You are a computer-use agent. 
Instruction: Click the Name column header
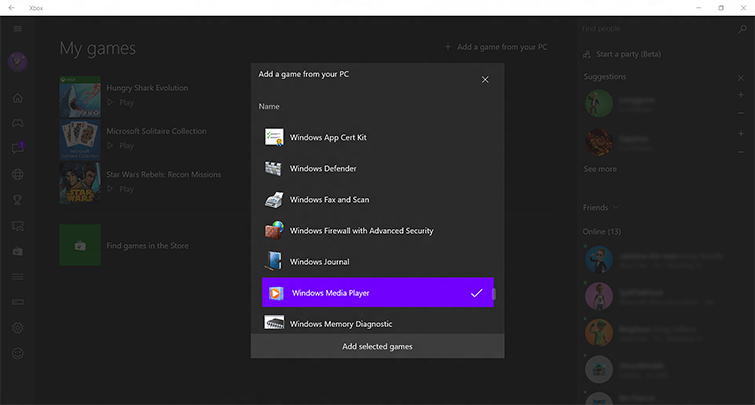coord(269,106)
